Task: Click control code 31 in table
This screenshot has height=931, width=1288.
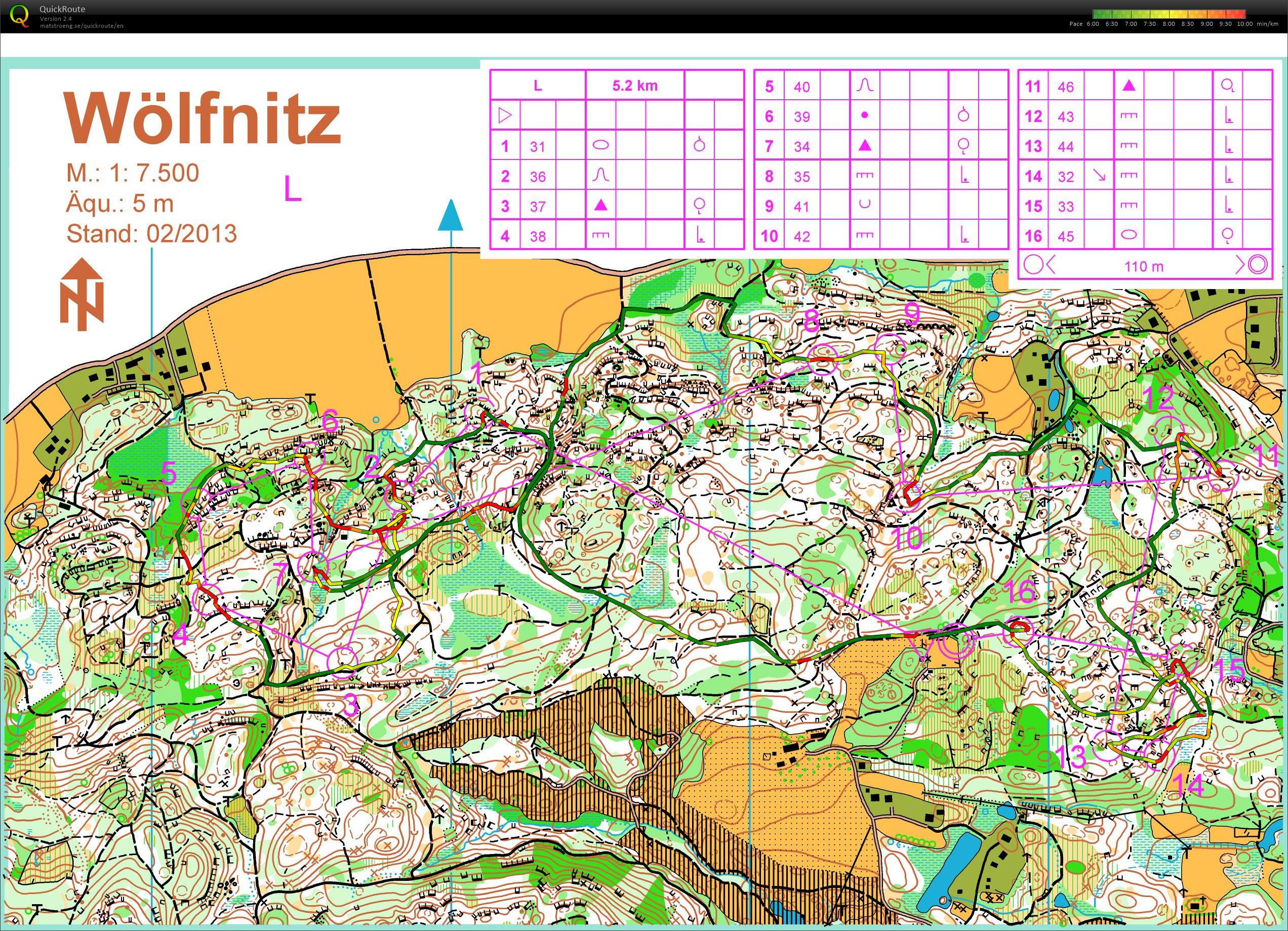Action: [537, 146]
